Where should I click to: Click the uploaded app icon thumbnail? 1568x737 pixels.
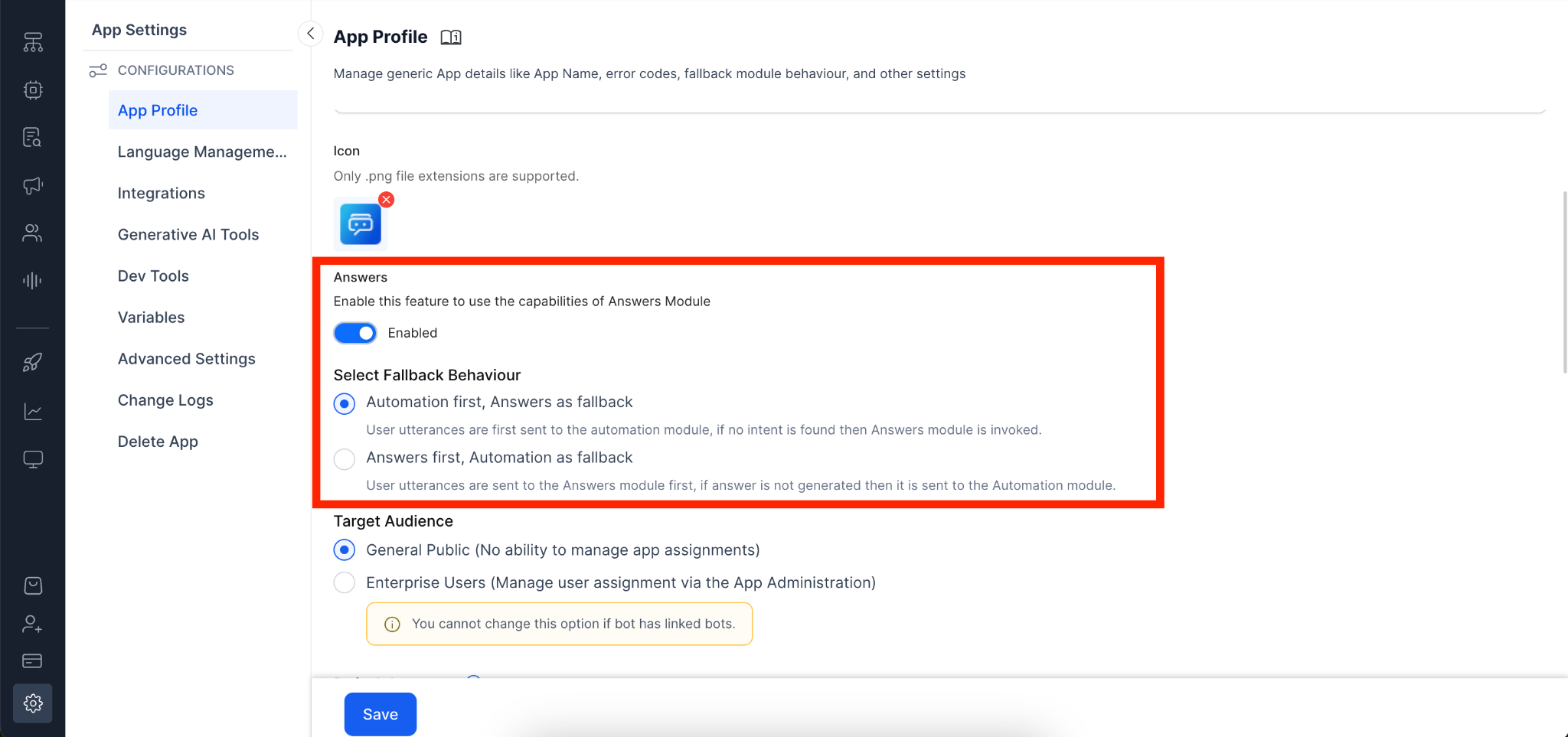tap(360, 224)
